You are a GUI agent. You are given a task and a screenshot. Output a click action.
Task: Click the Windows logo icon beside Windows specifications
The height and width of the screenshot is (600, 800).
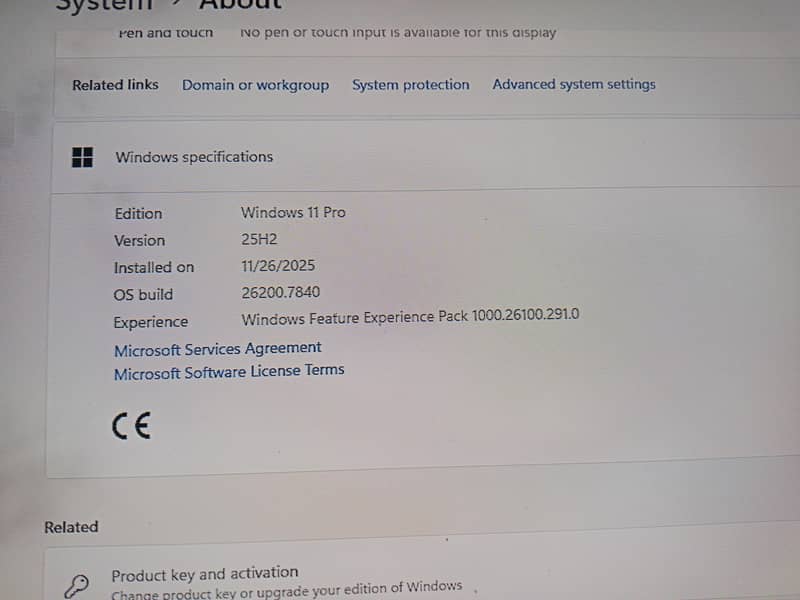[x=82, y=157]
